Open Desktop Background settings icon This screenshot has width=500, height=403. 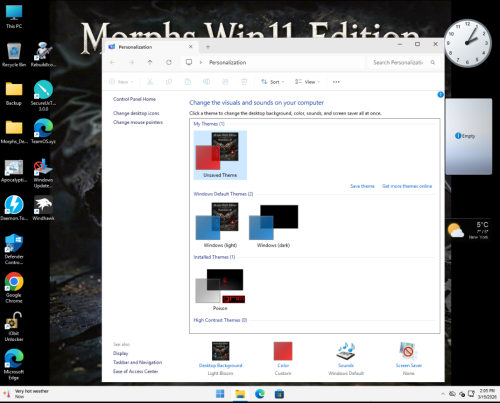pos(220,351)
